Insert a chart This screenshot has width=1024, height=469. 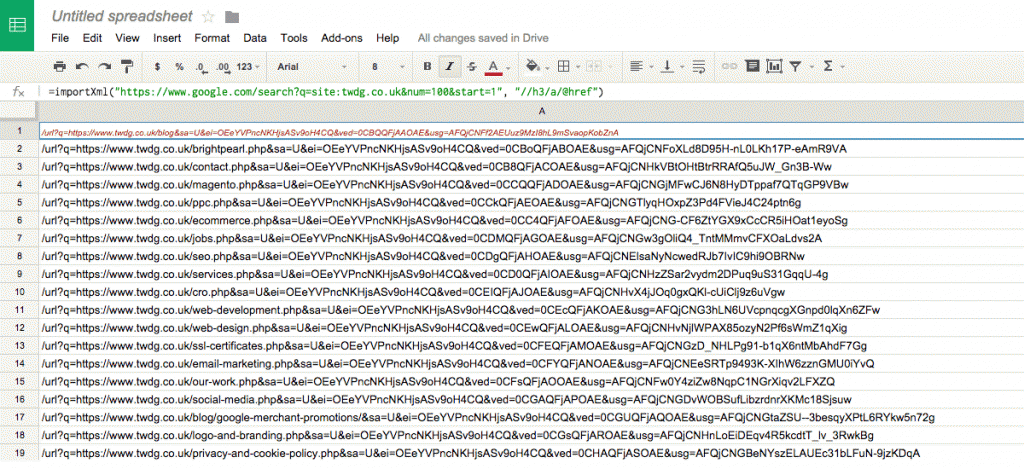point(774,67)
